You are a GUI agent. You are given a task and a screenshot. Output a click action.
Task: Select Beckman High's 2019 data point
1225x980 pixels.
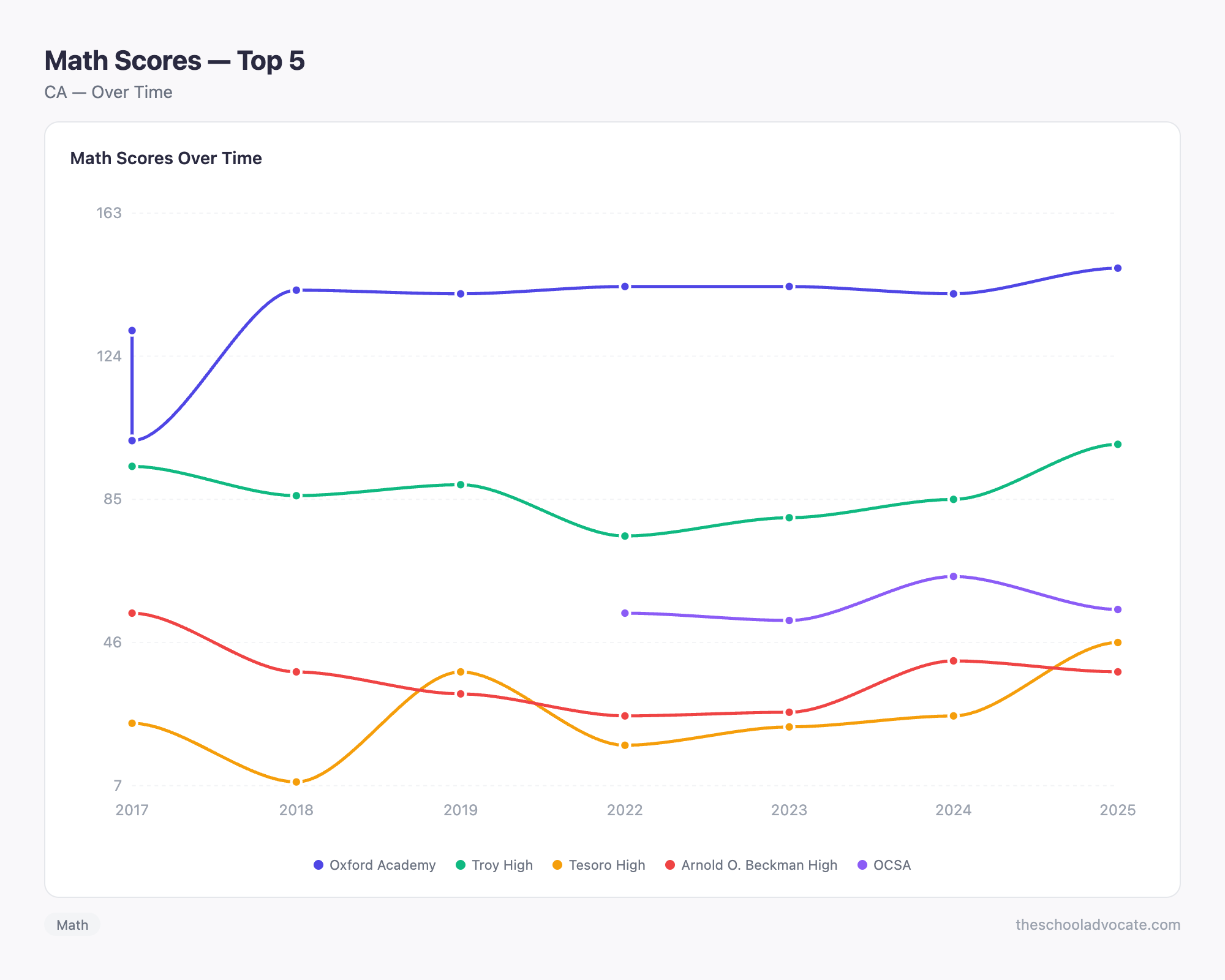pyautogui.click(x=461, y=694)
